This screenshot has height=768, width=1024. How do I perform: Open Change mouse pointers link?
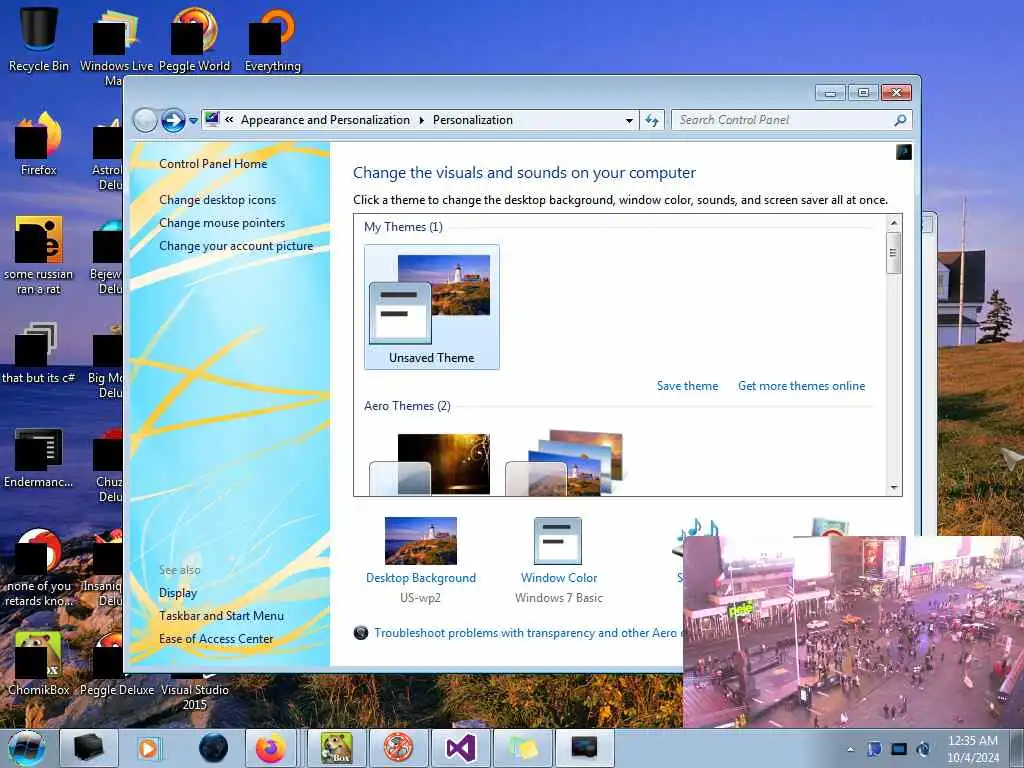(222, 223)
